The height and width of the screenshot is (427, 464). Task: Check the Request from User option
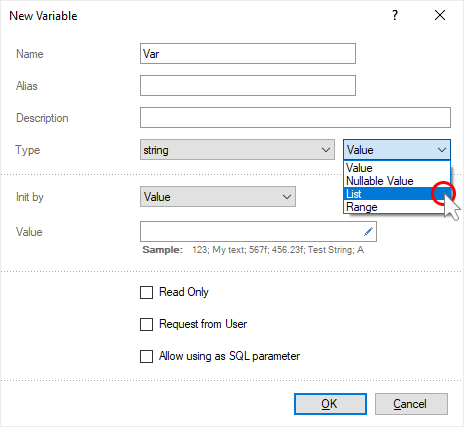(x=146, y=324)
